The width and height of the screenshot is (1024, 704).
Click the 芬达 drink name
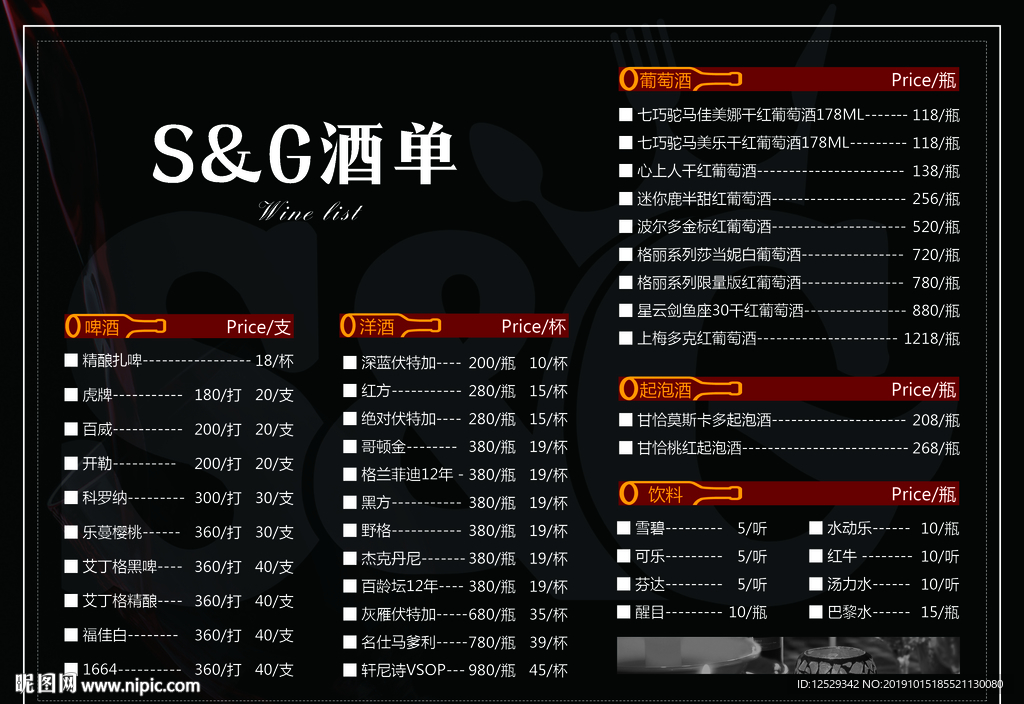coord(650,584)
